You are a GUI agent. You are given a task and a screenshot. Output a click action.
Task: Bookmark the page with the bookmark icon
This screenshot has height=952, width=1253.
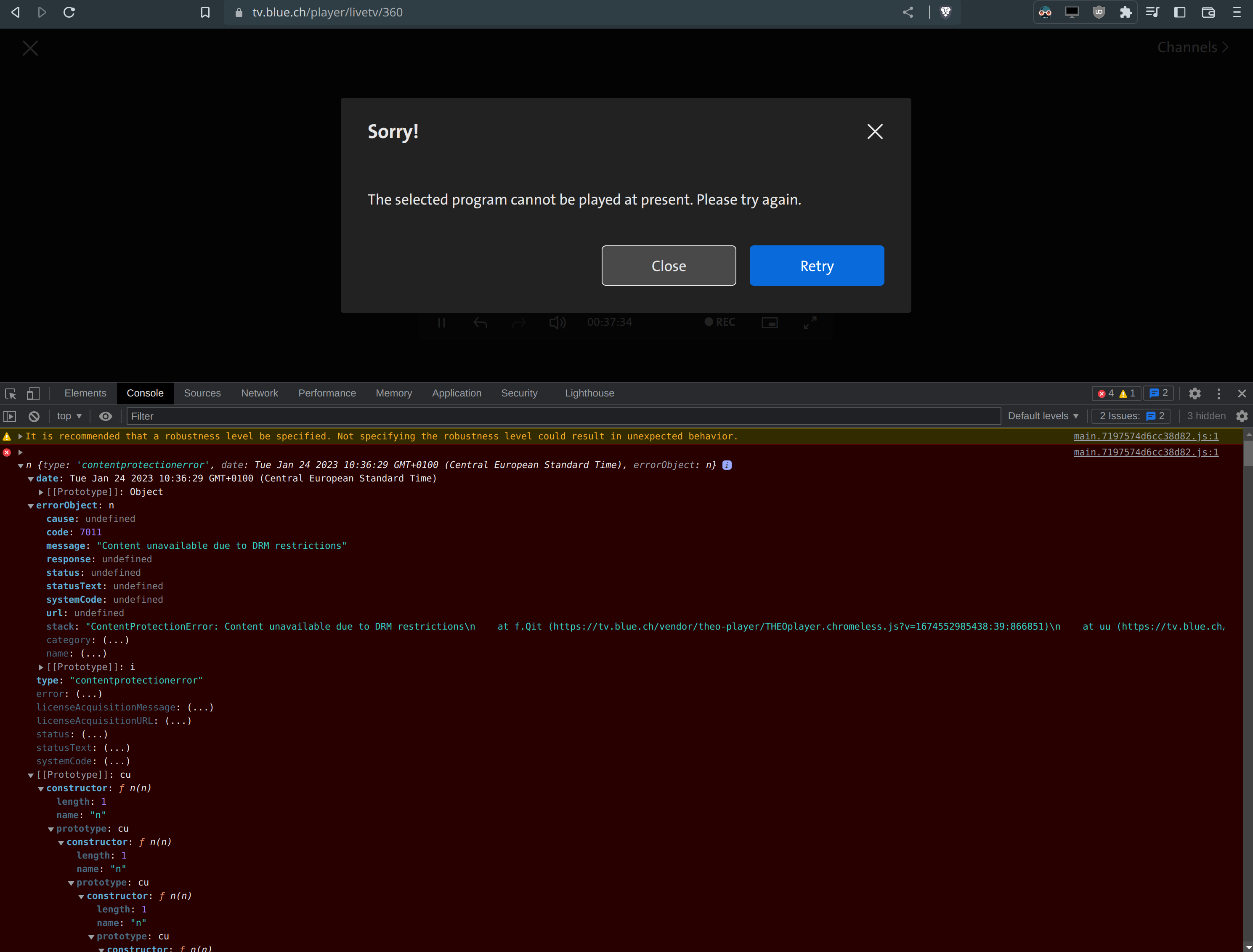(205, 13)
